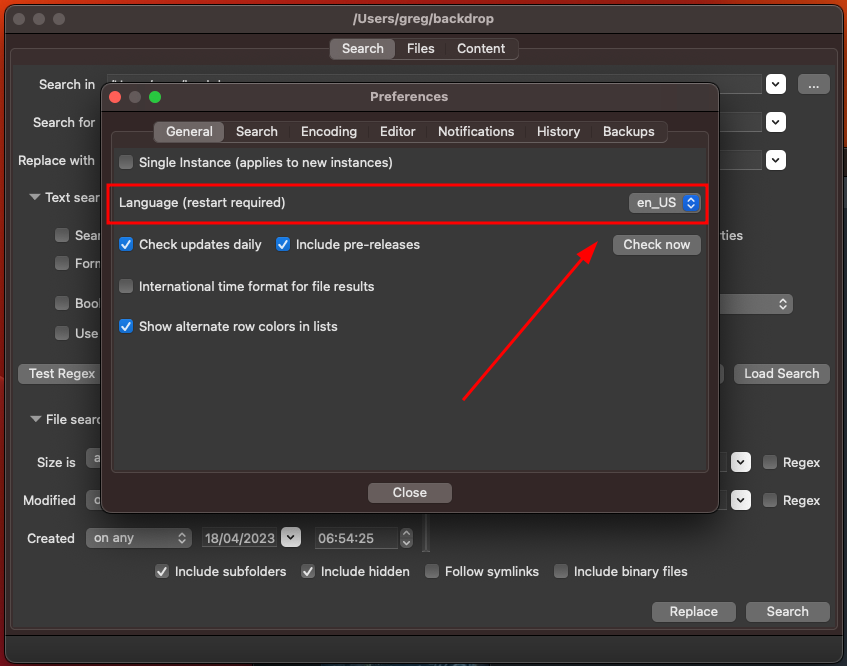Click the red close dot of Preferences
Screen dimensions: 847x666
click(115, 97)
